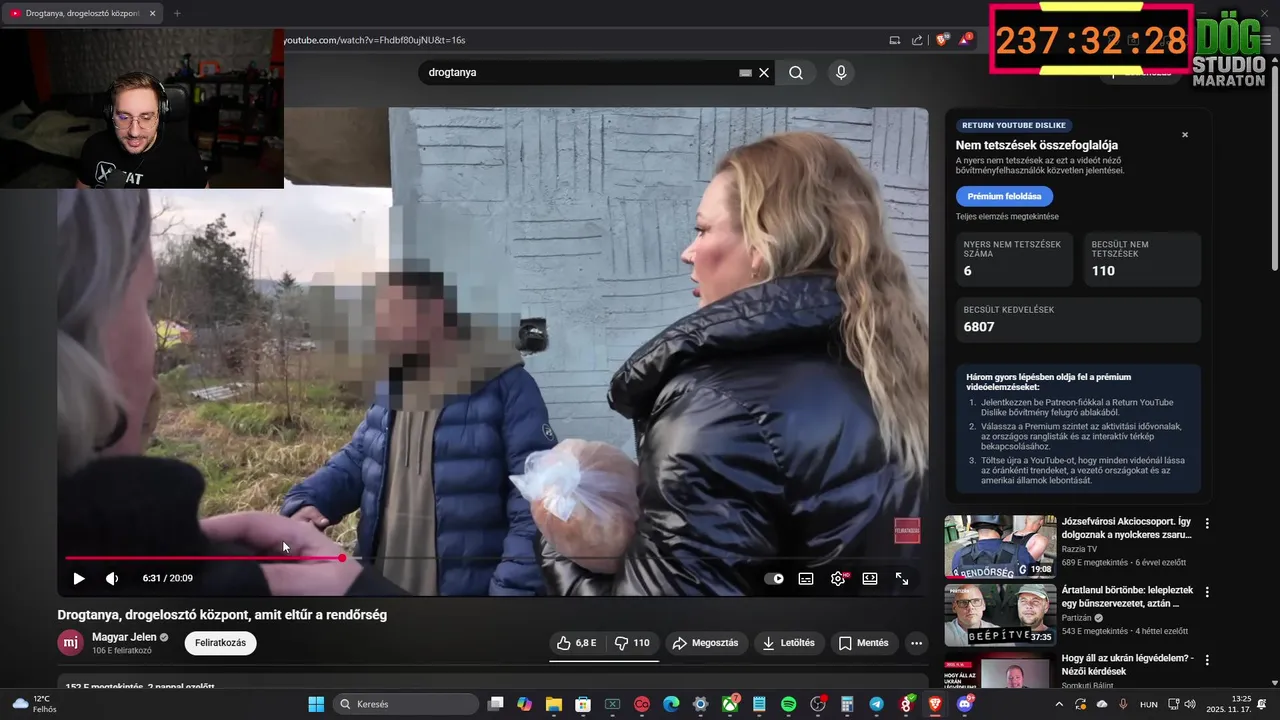Open Calculator from the taskbar
This screenshot has width=1280, height=720.
pyautogui.click(x=847, y=704)
